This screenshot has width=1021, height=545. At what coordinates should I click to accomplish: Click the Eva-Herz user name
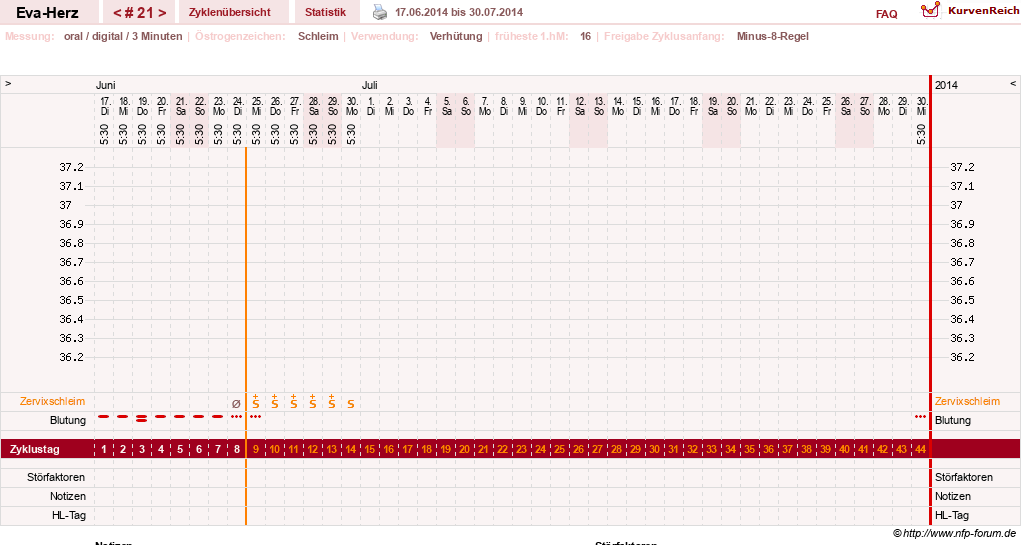coord(48,12)
